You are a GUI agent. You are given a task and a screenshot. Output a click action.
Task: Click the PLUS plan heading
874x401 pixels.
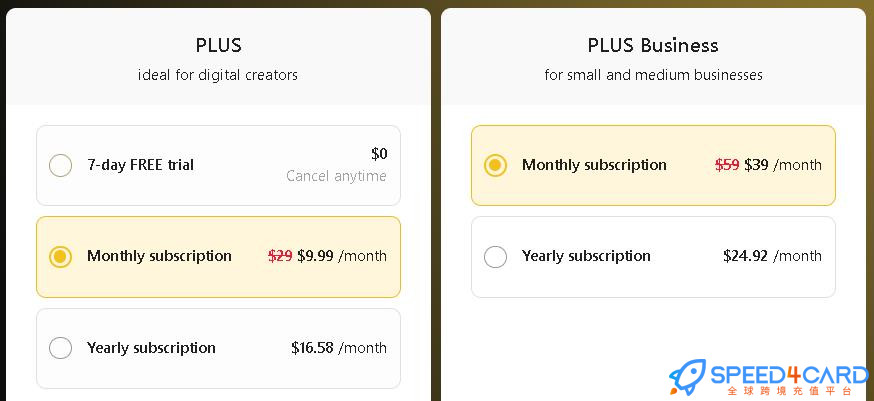pyautogui.click(x=218, y=45)
